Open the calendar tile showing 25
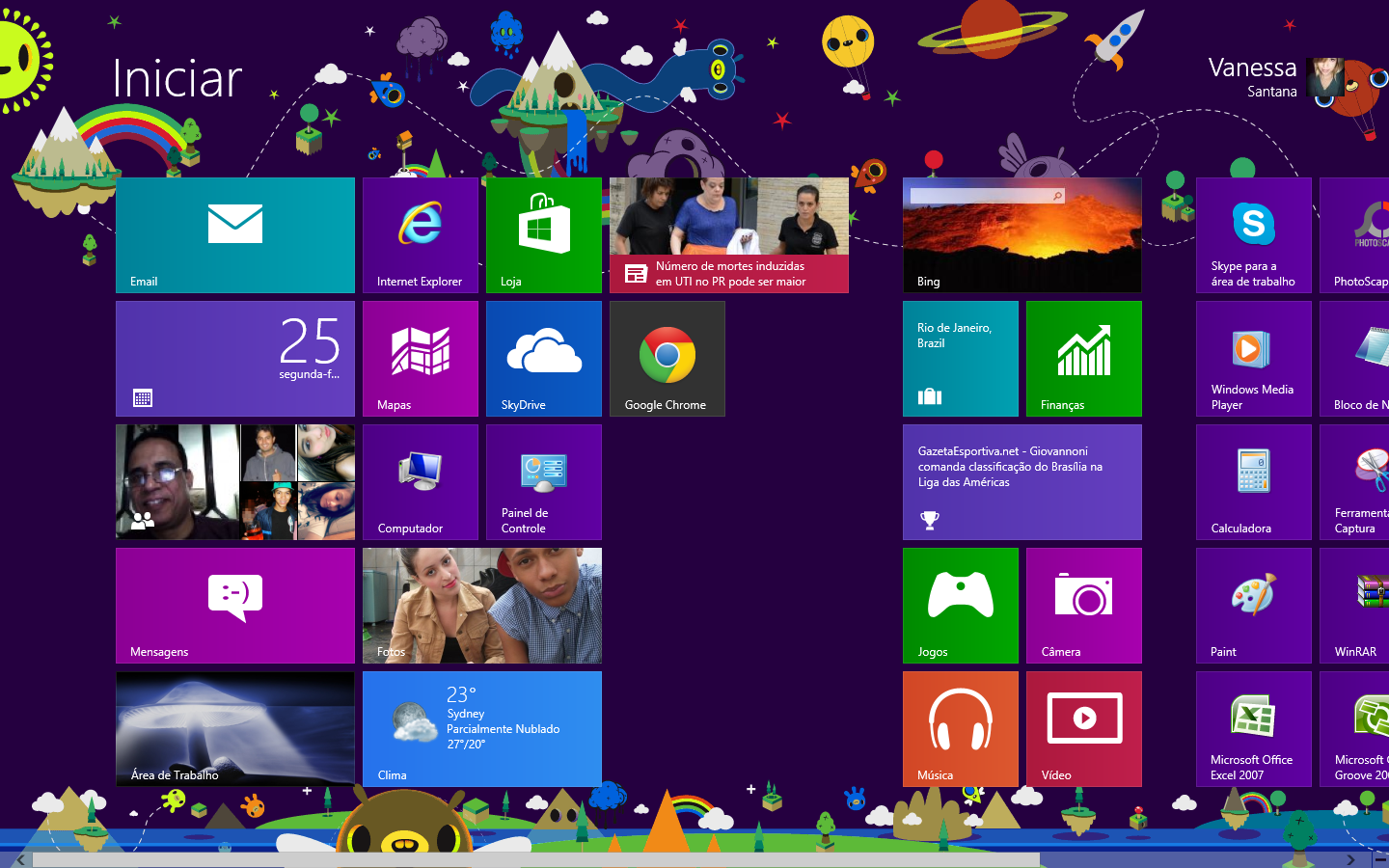The image size is (1389, 868). click(x=235, y=359)
